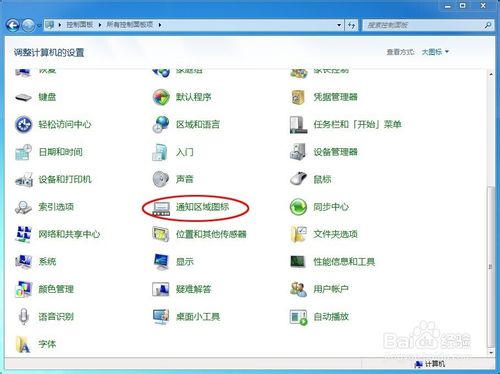Click the Forward navigation arrow button

coord(28,25)
